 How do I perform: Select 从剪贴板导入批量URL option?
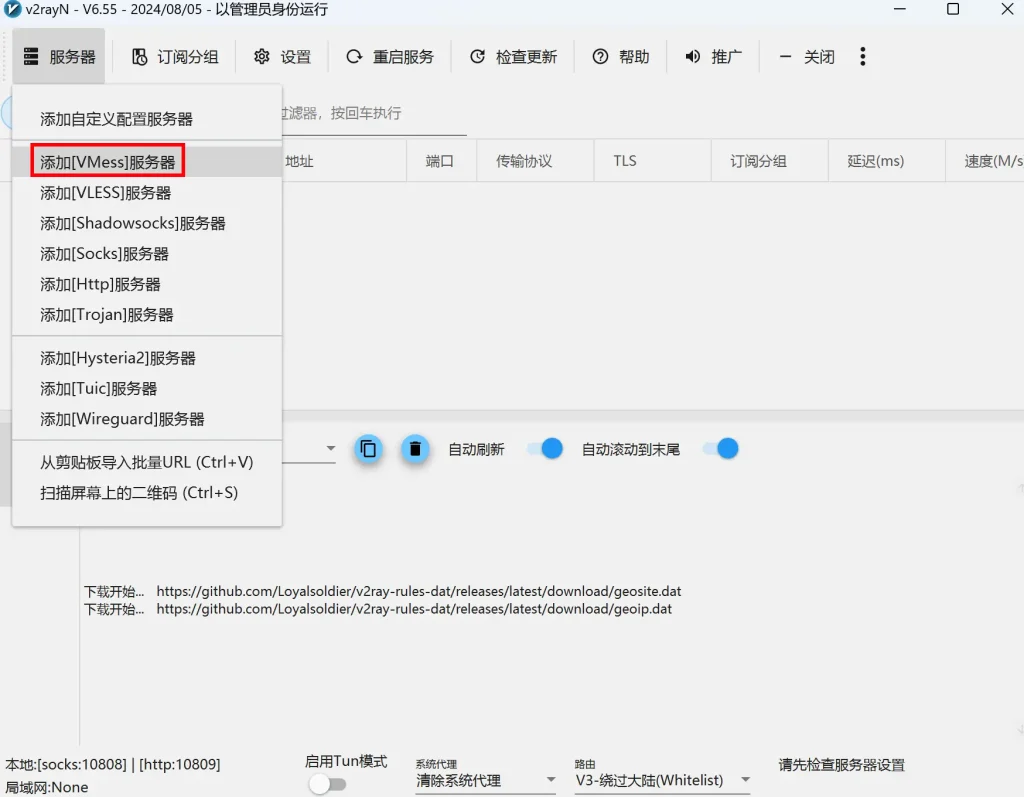coord(147,461)
